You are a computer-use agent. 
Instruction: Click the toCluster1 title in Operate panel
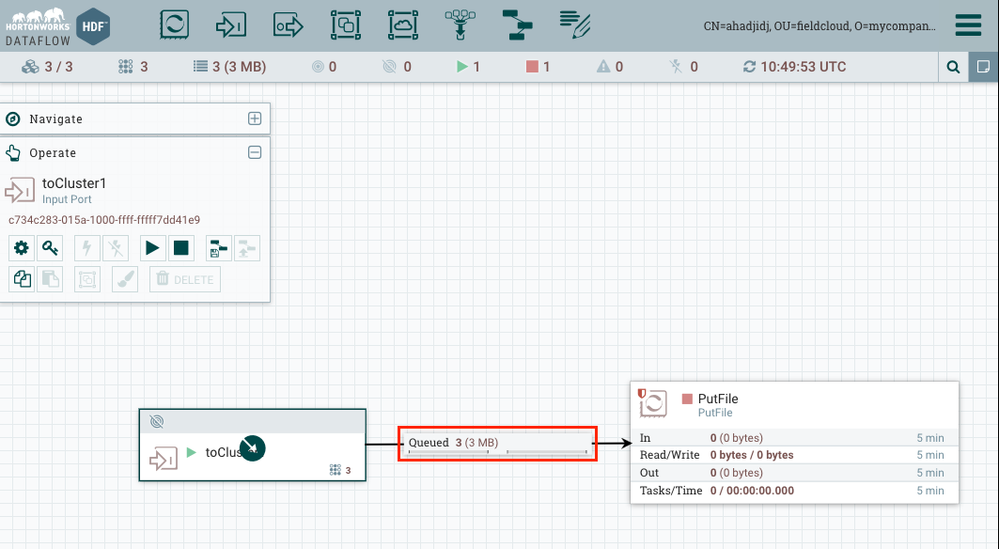coord(74,183)
